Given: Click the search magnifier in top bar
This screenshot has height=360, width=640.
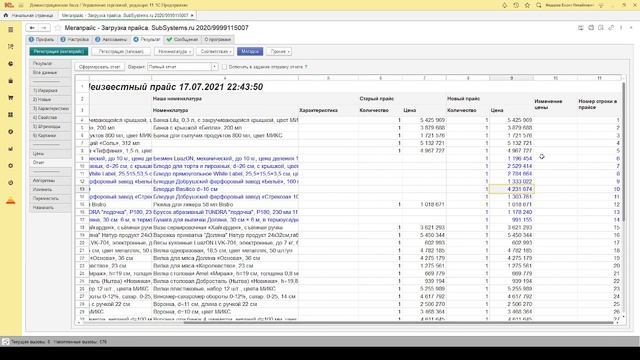Looking at the screenshot, I should (x=539, y=5).
